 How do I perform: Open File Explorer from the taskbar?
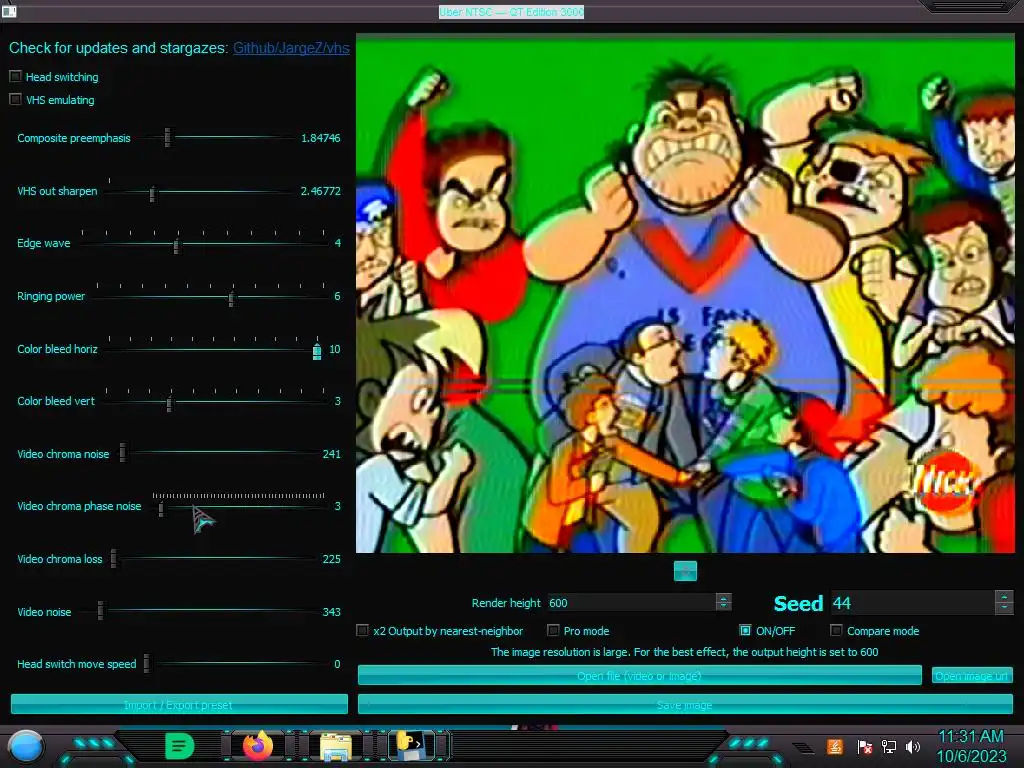(x=336, y=746)
